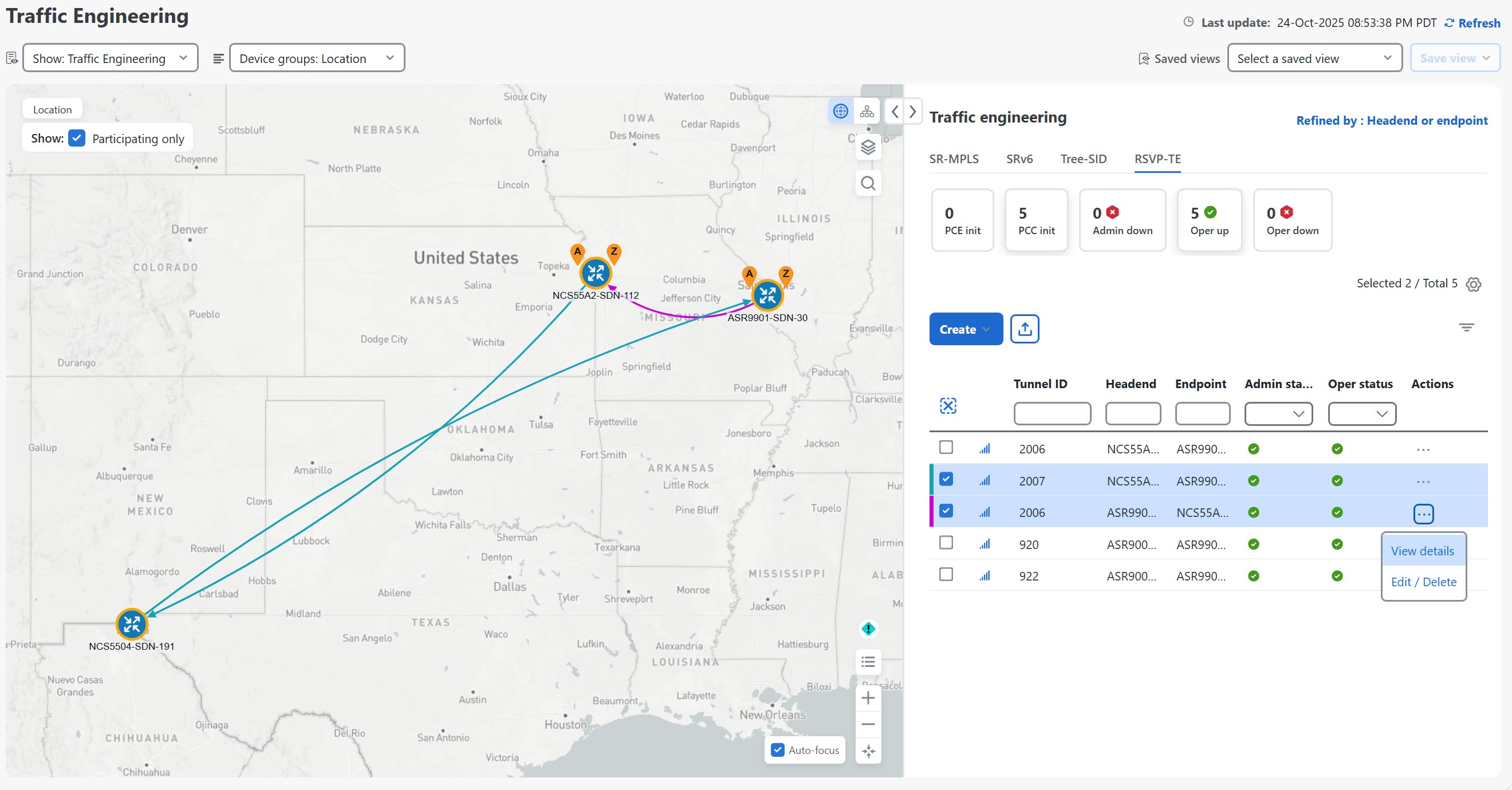Open the map layers icon

pos(868,147)
